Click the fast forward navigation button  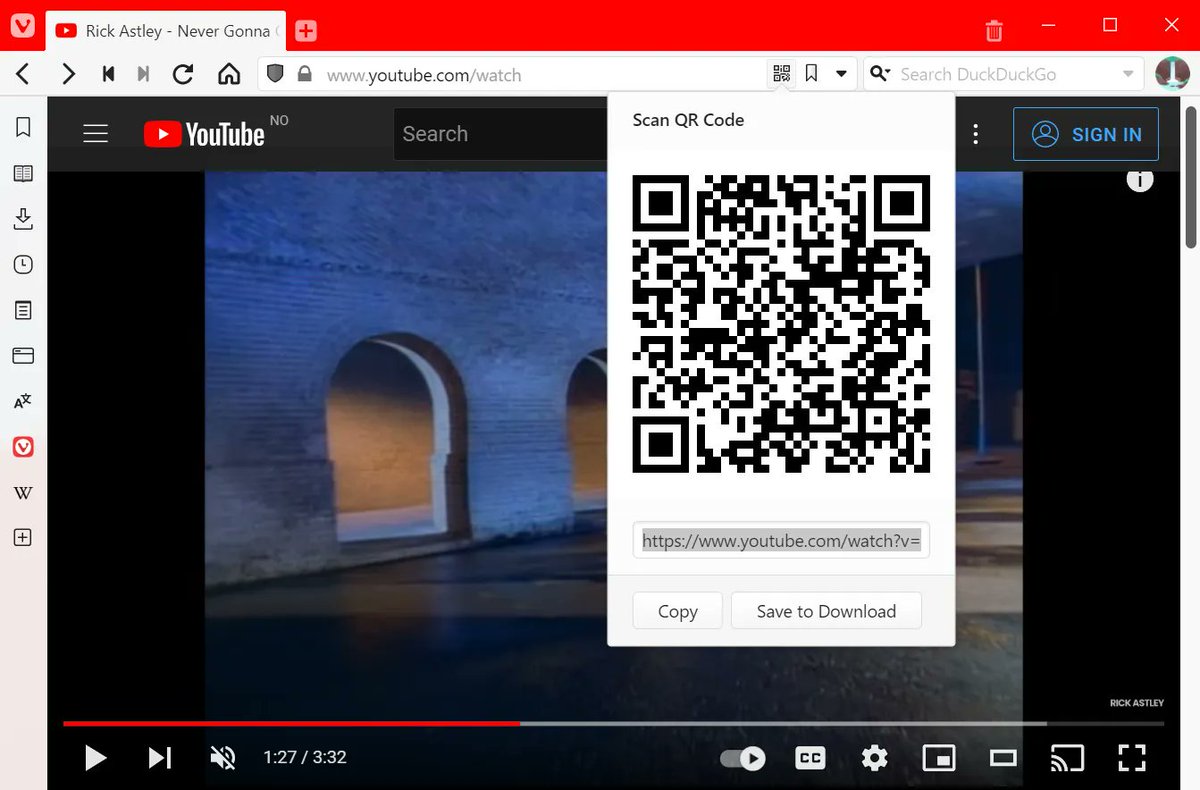[143, 74]
